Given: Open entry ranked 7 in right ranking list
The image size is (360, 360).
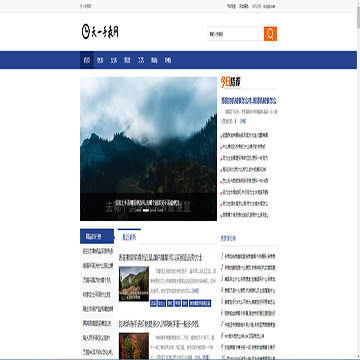Looking at the screenshot, I should tap(250, 324).
